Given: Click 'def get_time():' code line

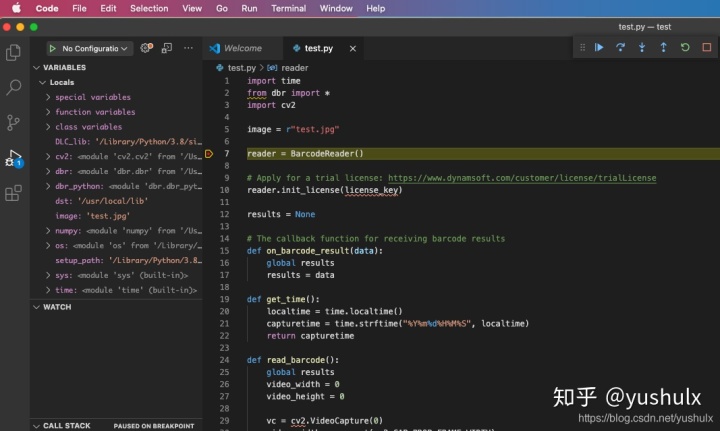Looking at the screenshot, I should click(x=283, y=299).
